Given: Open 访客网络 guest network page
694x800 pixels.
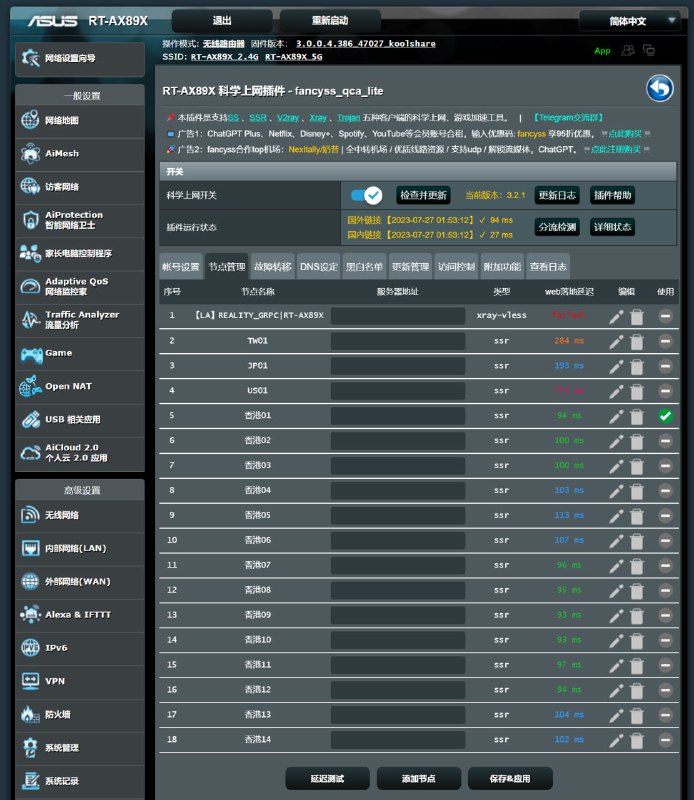Looking at the screenshot, I should click(x=80, y=187).
